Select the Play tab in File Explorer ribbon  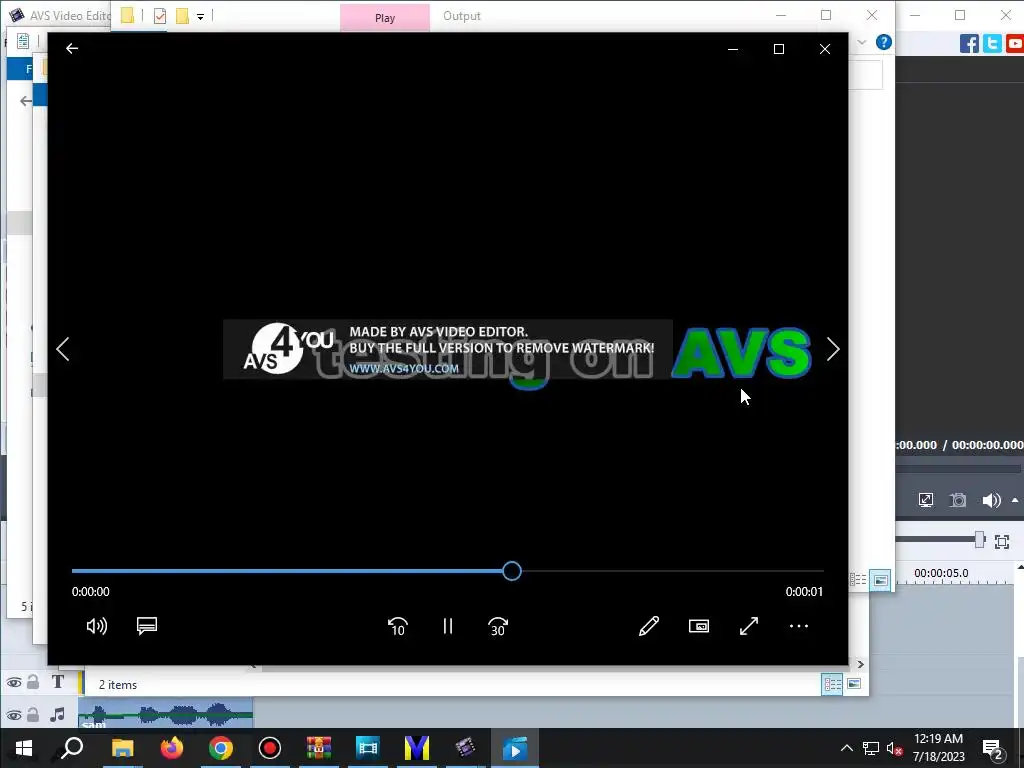[385, 18]
